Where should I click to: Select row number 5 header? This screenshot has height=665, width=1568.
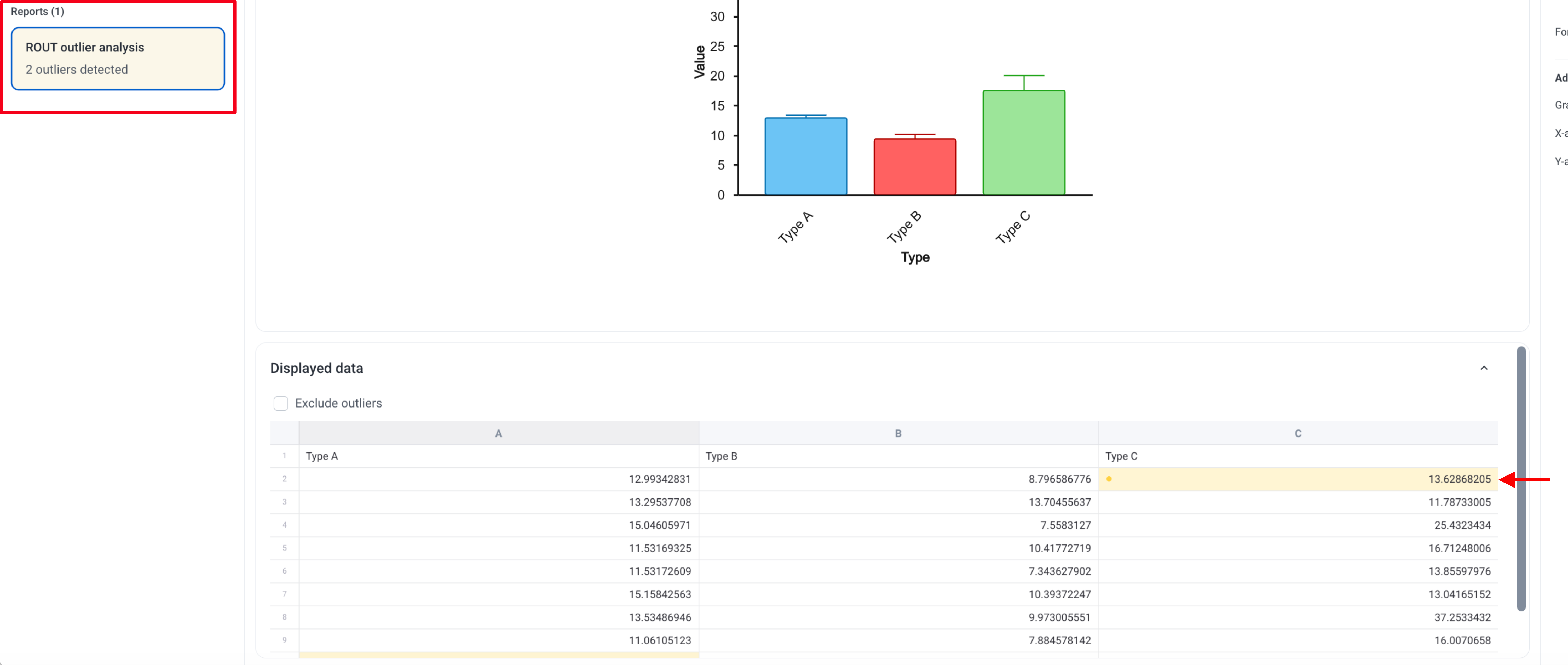284,548
